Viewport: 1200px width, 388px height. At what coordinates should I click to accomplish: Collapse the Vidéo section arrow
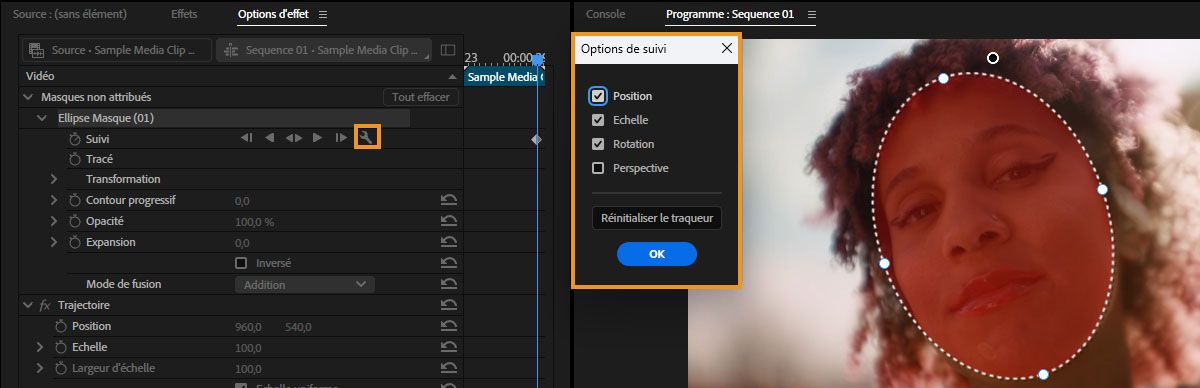452,76
